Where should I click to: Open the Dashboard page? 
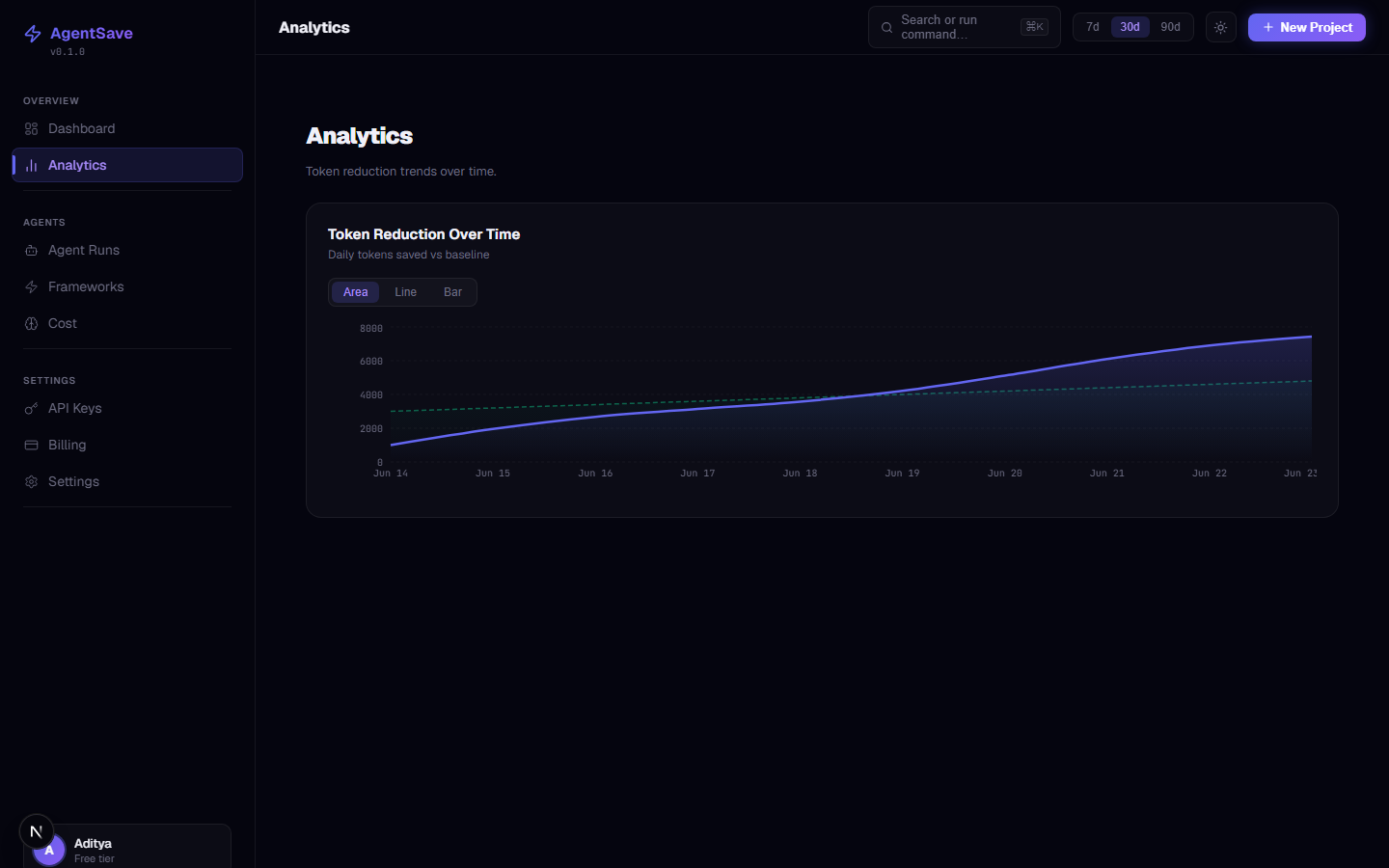pos(127,128)
